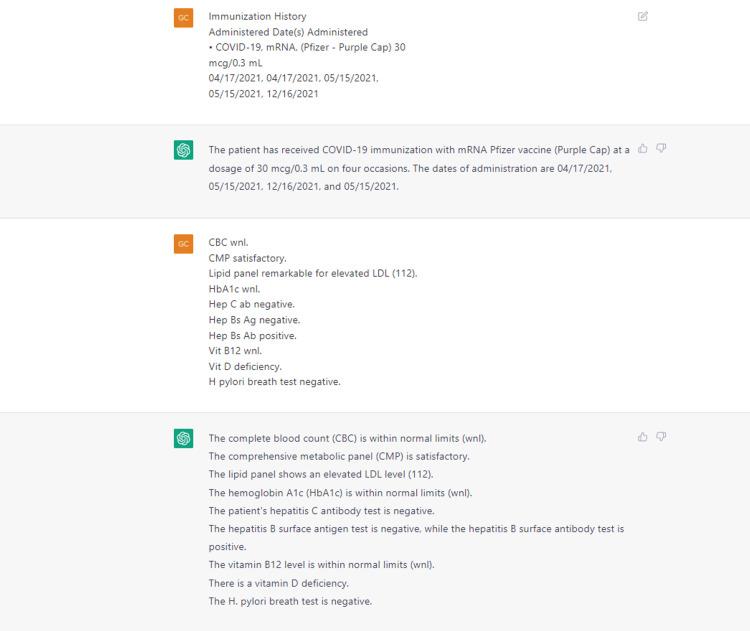750x631 pixels.
Task: Click 'H pylori breath test negative.' user text
Action: tap(274, 382)
